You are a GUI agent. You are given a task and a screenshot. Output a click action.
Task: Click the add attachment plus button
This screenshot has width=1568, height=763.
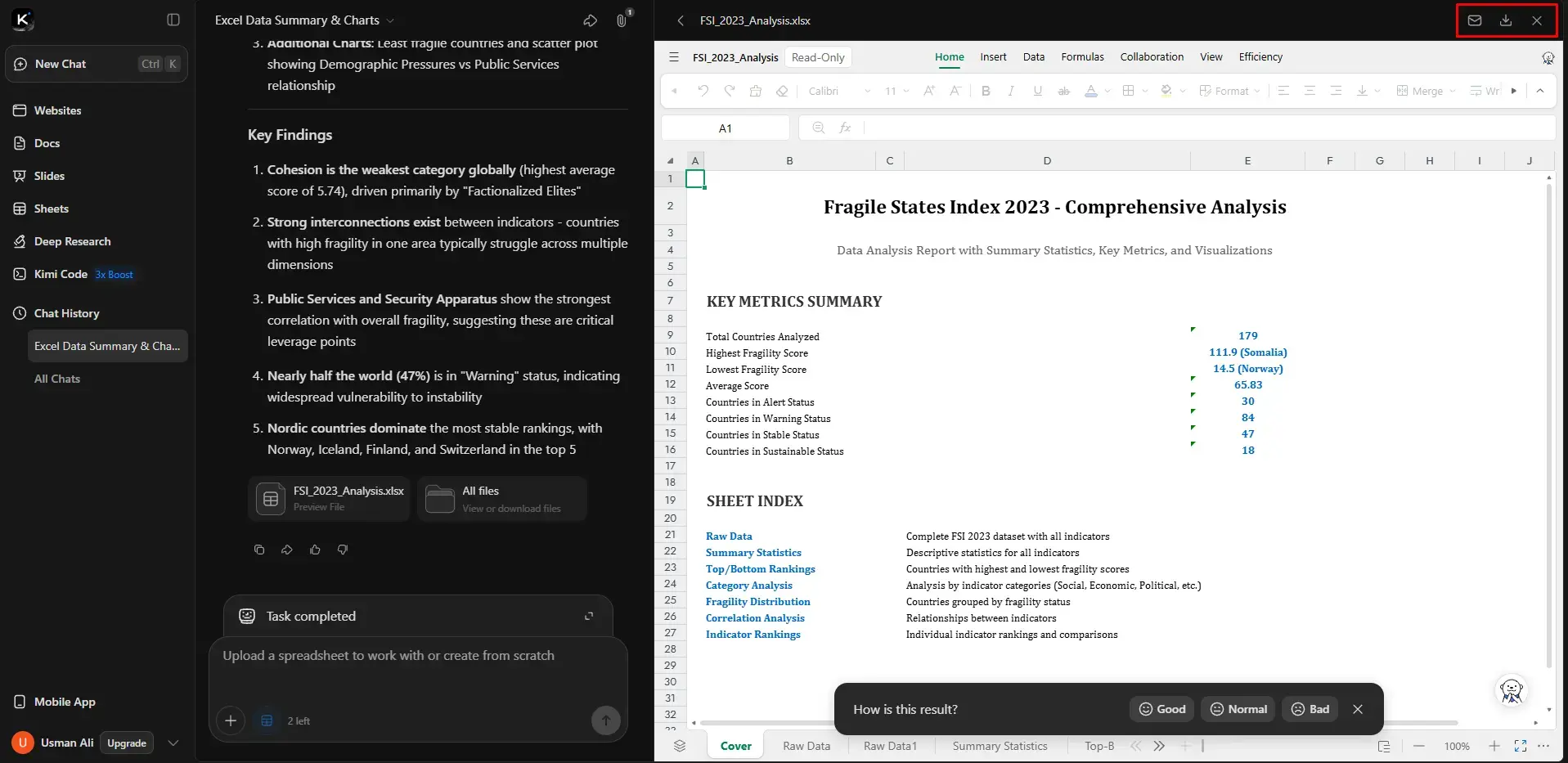(231, 720)
